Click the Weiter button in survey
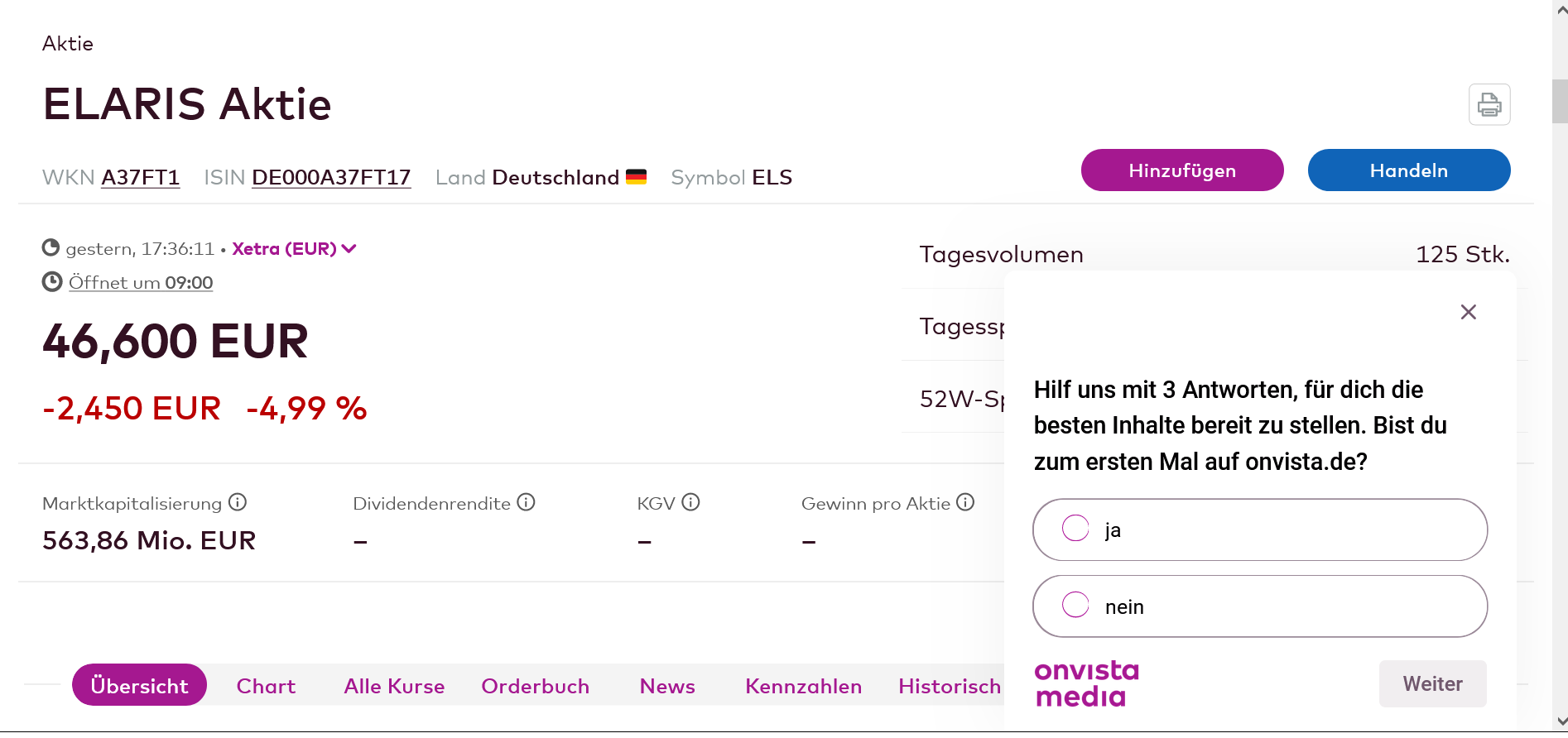 (1431, 683)
